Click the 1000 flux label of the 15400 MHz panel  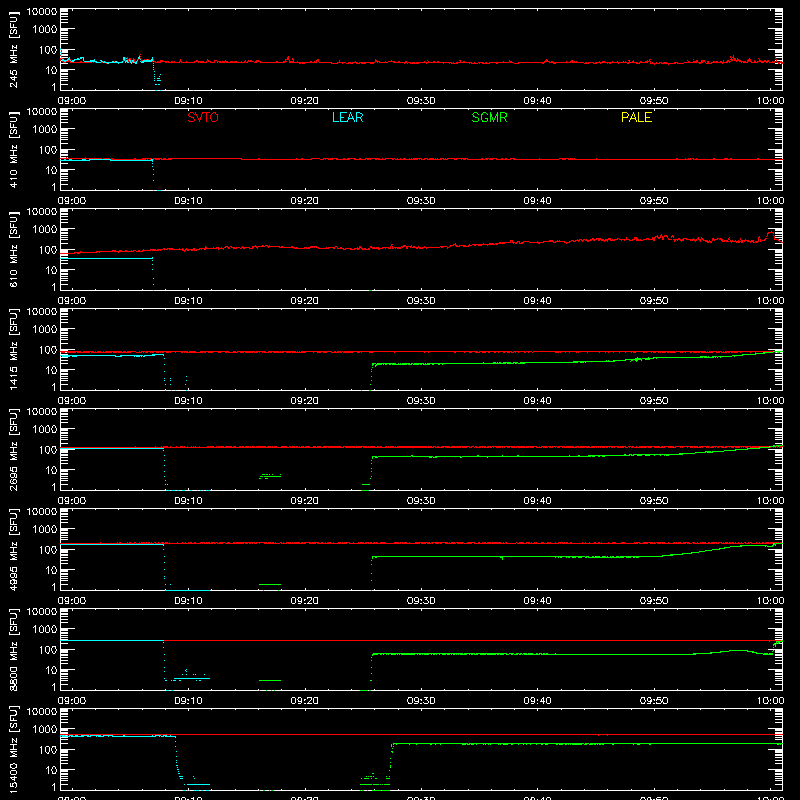pyautogui.click(x=45, y=730)
